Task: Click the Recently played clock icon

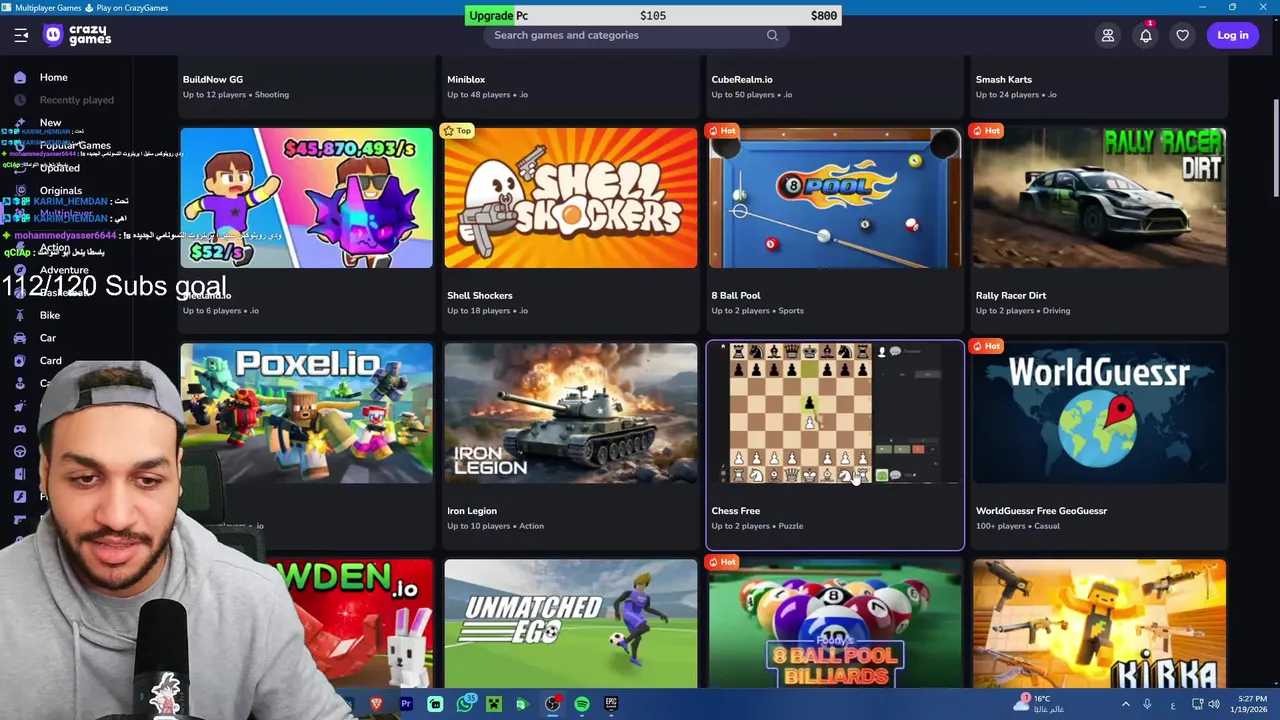Action: pos(20,100)
